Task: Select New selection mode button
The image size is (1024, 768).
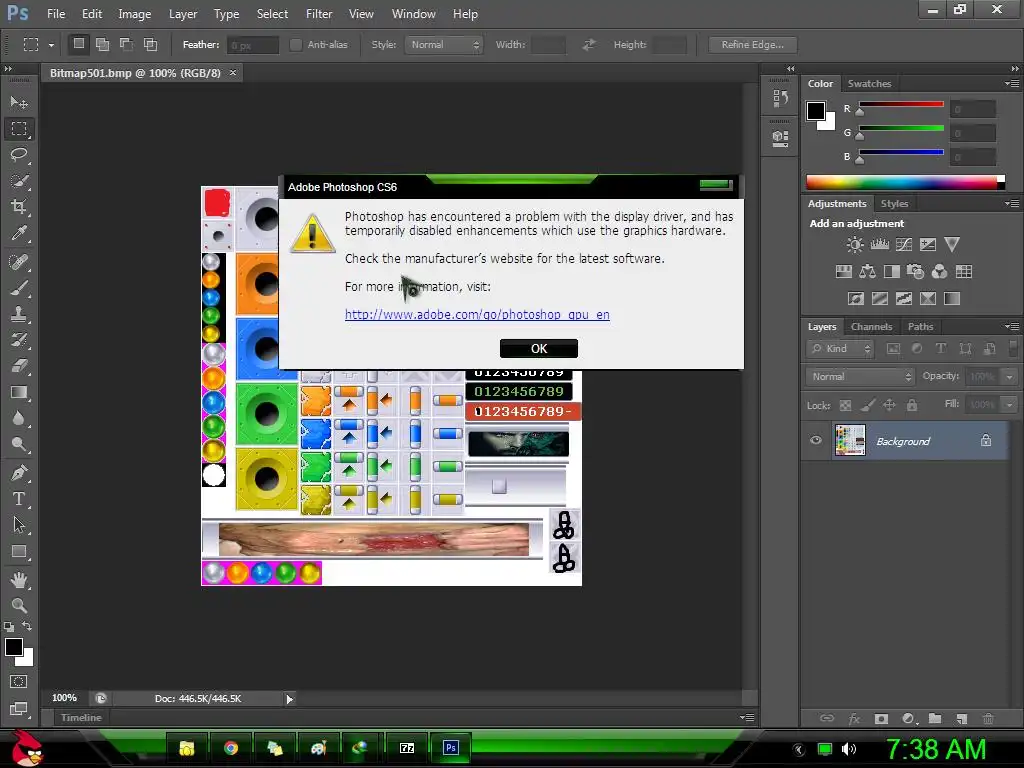Action: 78,44
